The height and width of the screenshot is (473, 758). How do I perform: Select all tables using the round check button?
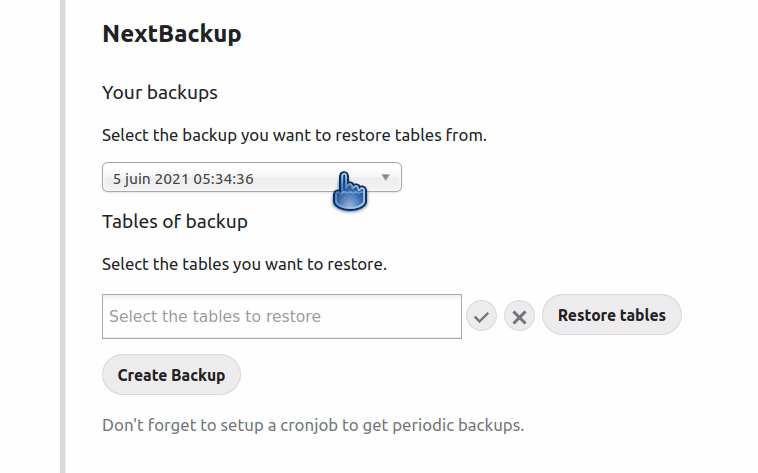pos(481,316)
